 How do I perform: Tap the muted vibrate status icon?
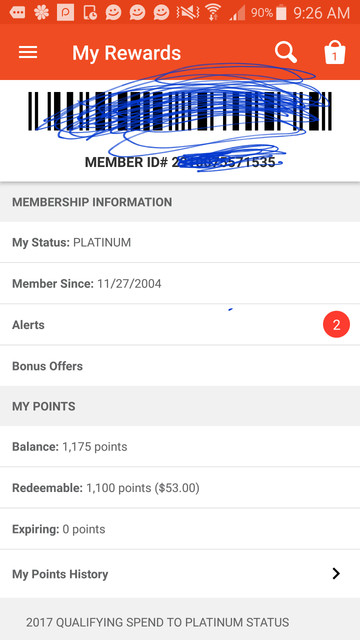[187, 13]
